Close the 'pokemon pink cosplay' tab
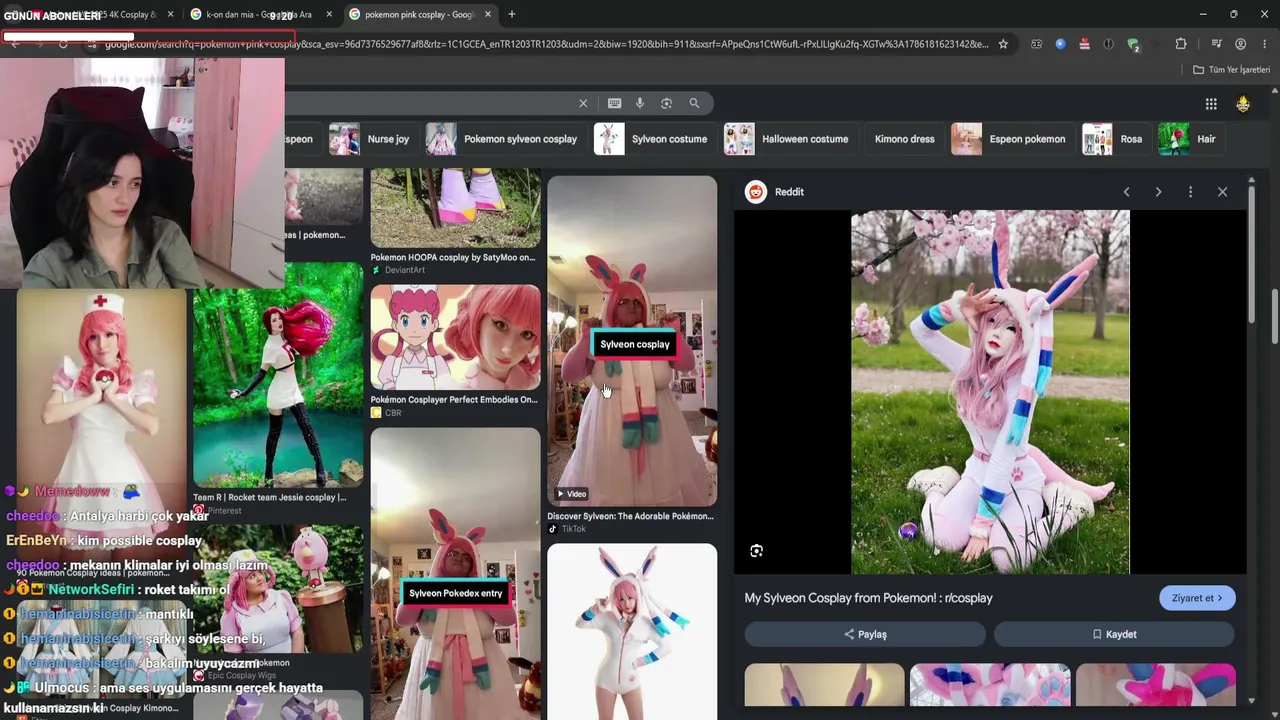The image size is (1280, 720). (486, 15)
